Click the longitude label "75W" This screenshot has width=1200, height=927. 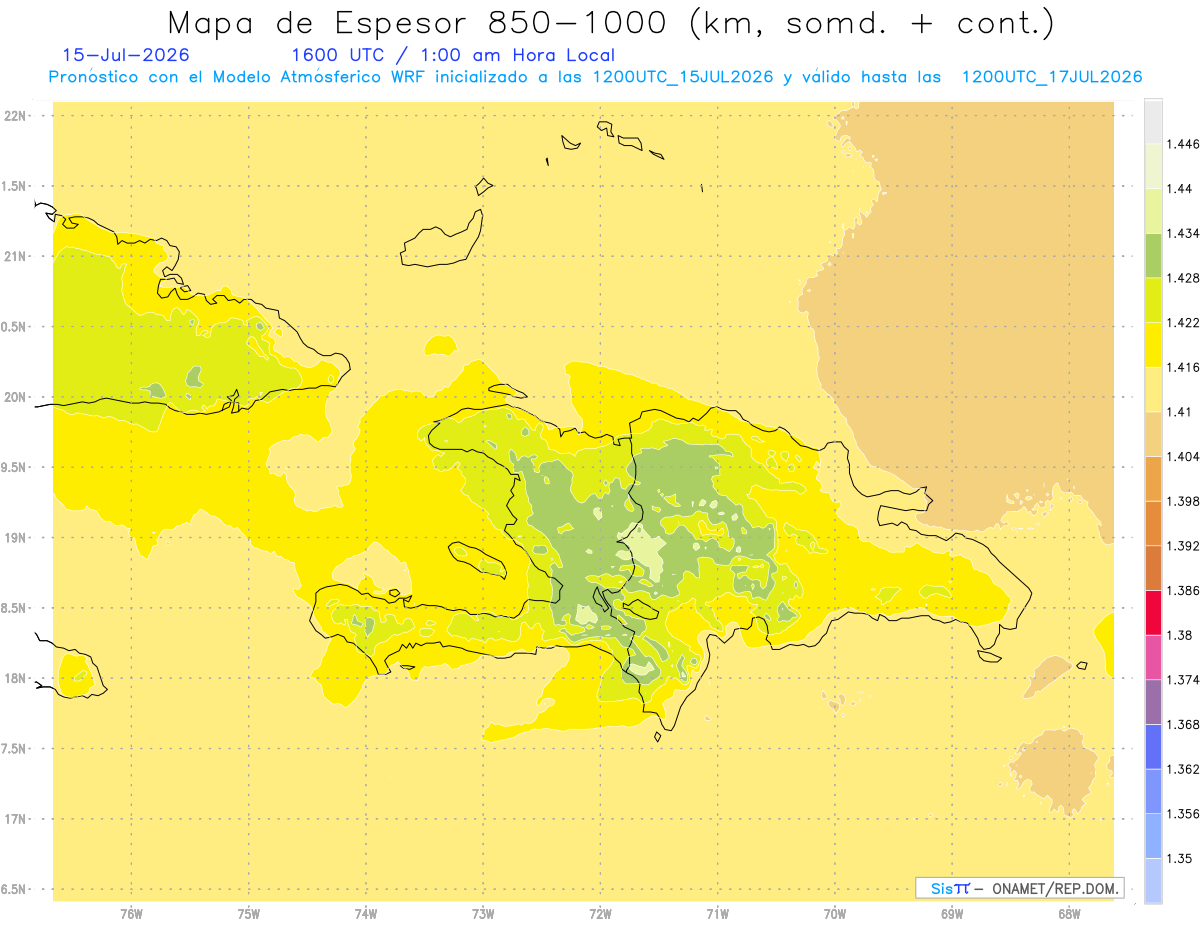(249, 914)
